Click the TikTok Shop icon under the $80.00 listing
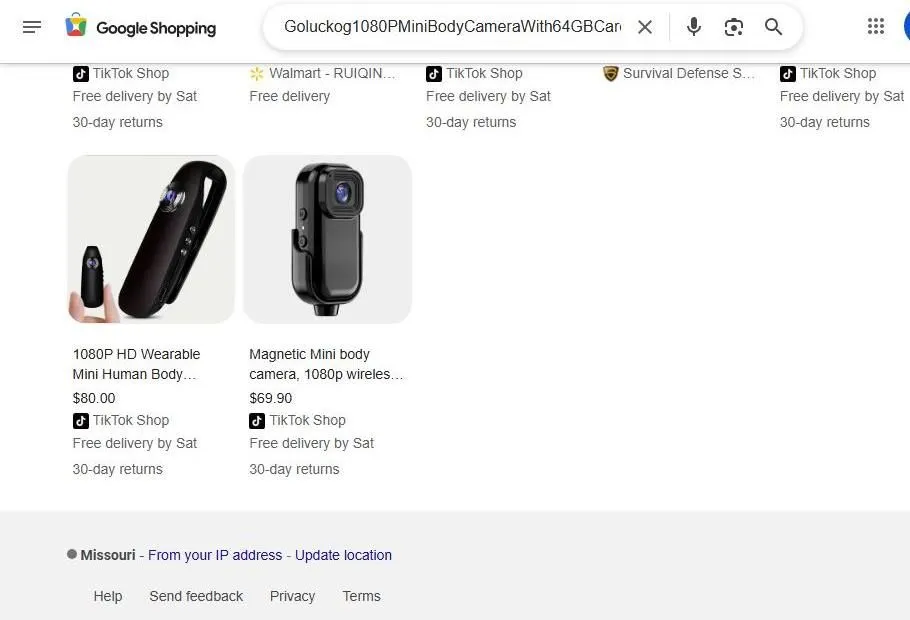910x620 pixels. click(x=81, y=420)
